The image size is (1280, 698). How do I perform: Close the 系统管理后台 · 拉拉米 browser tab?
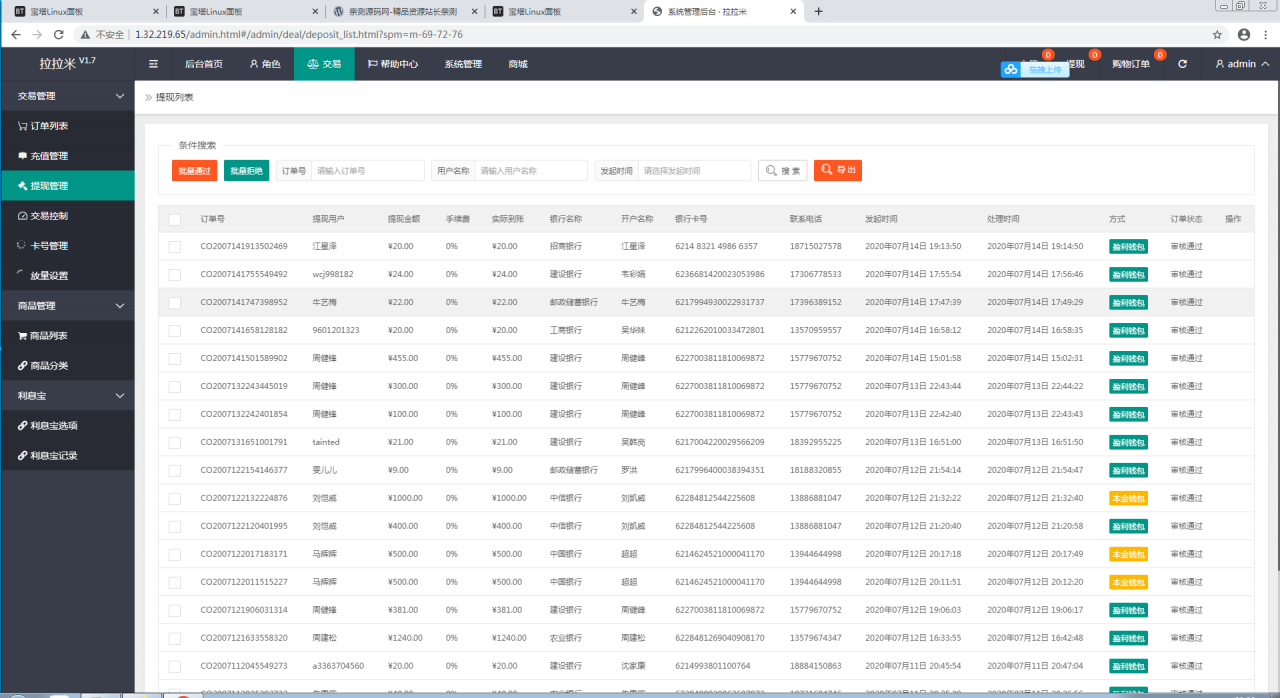(x=793, y=11)
